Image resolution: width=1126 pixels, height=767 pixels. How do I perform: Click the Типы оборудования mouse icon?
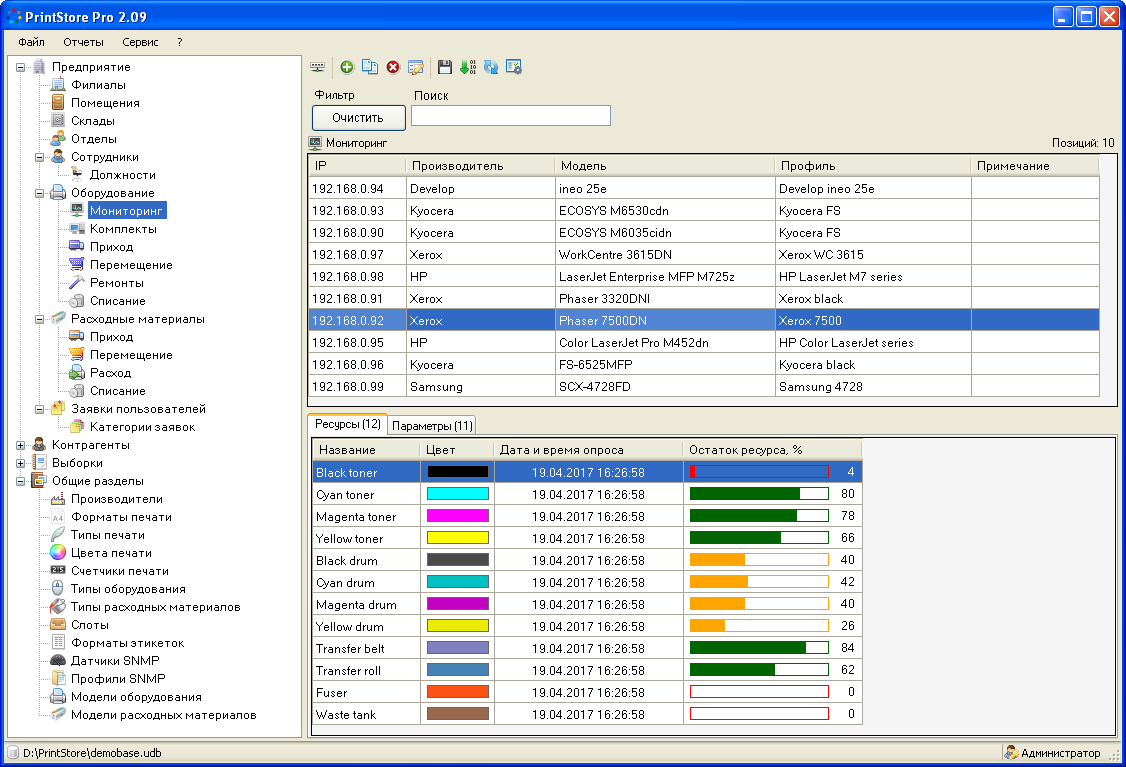pos(58,588)
